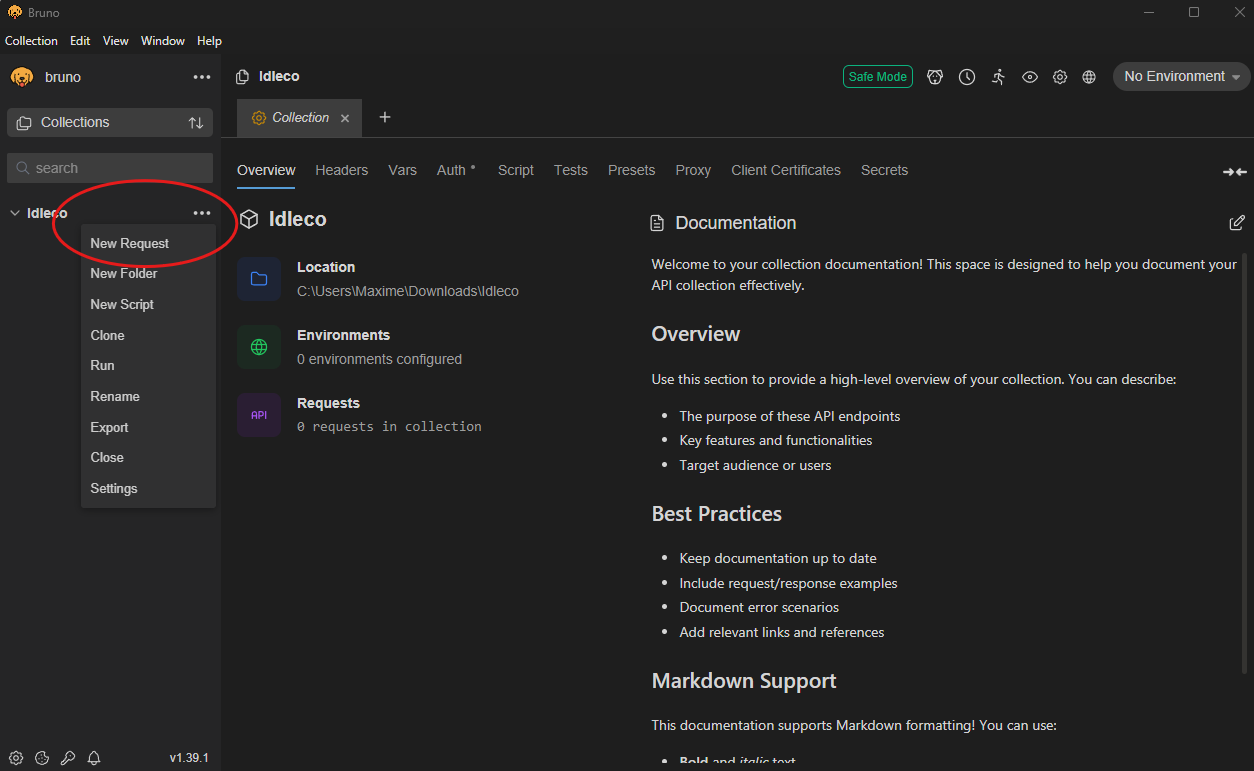Click the notifications bell icon
1254x771 pixels.
(x=94, y=758)
